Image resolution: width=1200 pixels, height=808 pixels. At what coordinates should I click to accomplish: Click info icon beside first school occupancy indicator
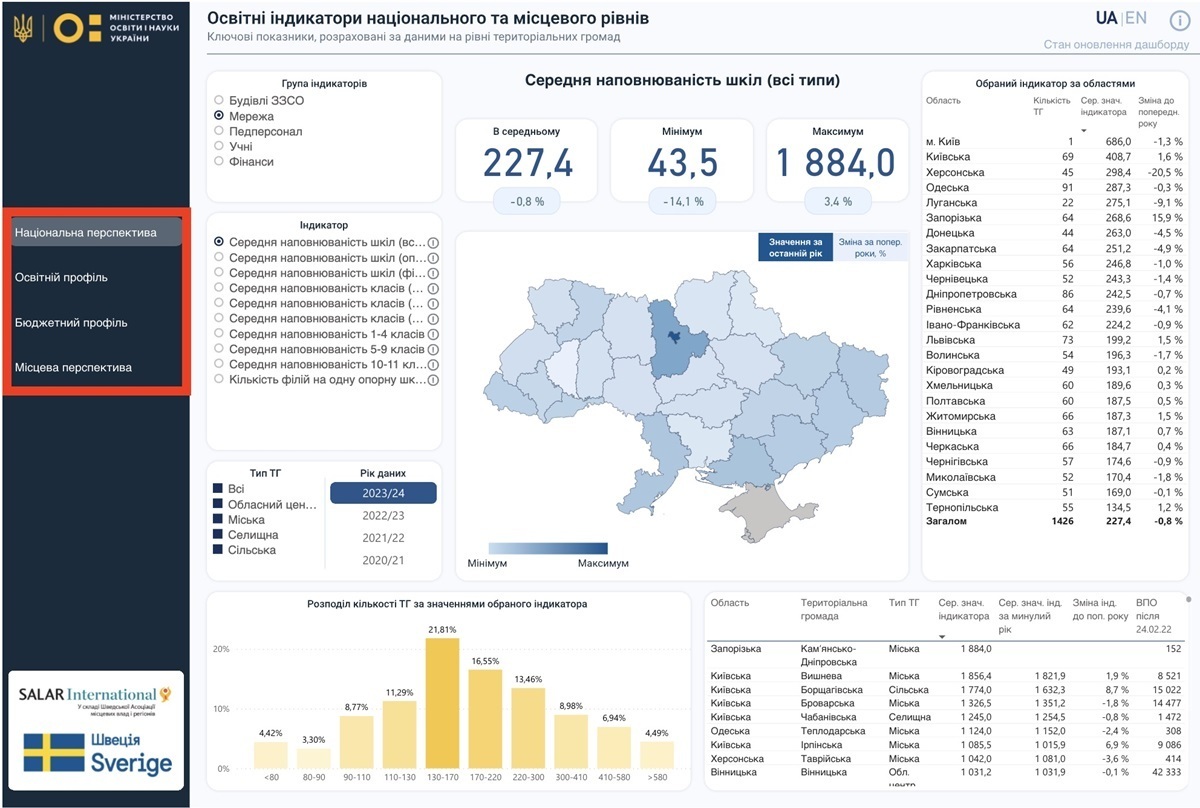pos(434,243)
